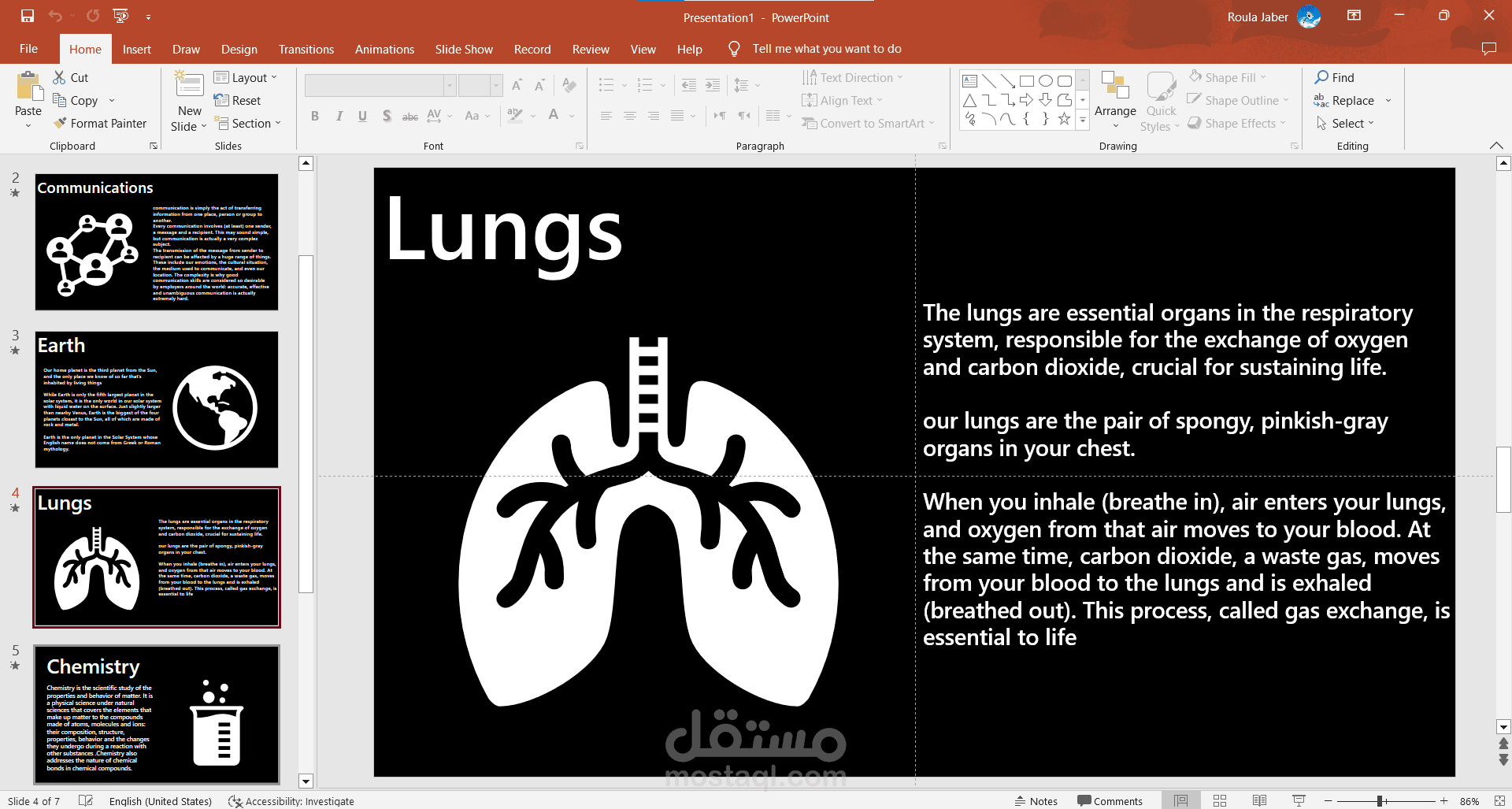
Task: Open the Find tool
Action: coord(1334,77)
